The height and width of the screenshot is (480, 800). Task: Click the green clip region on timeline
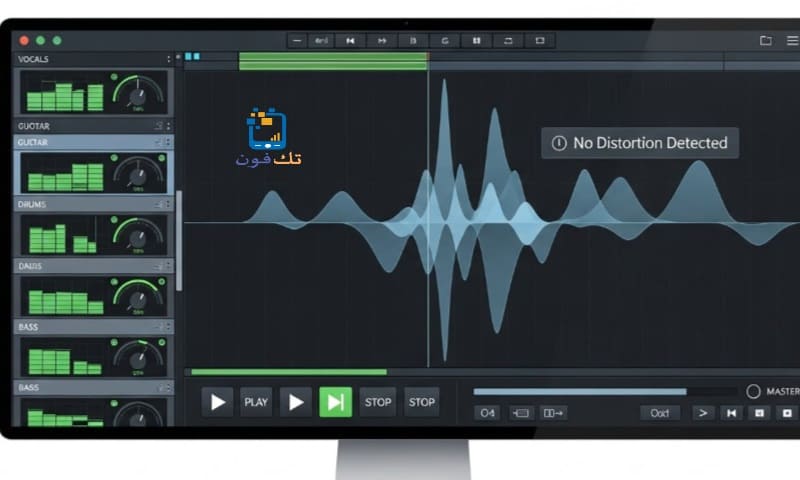(333, 61)
